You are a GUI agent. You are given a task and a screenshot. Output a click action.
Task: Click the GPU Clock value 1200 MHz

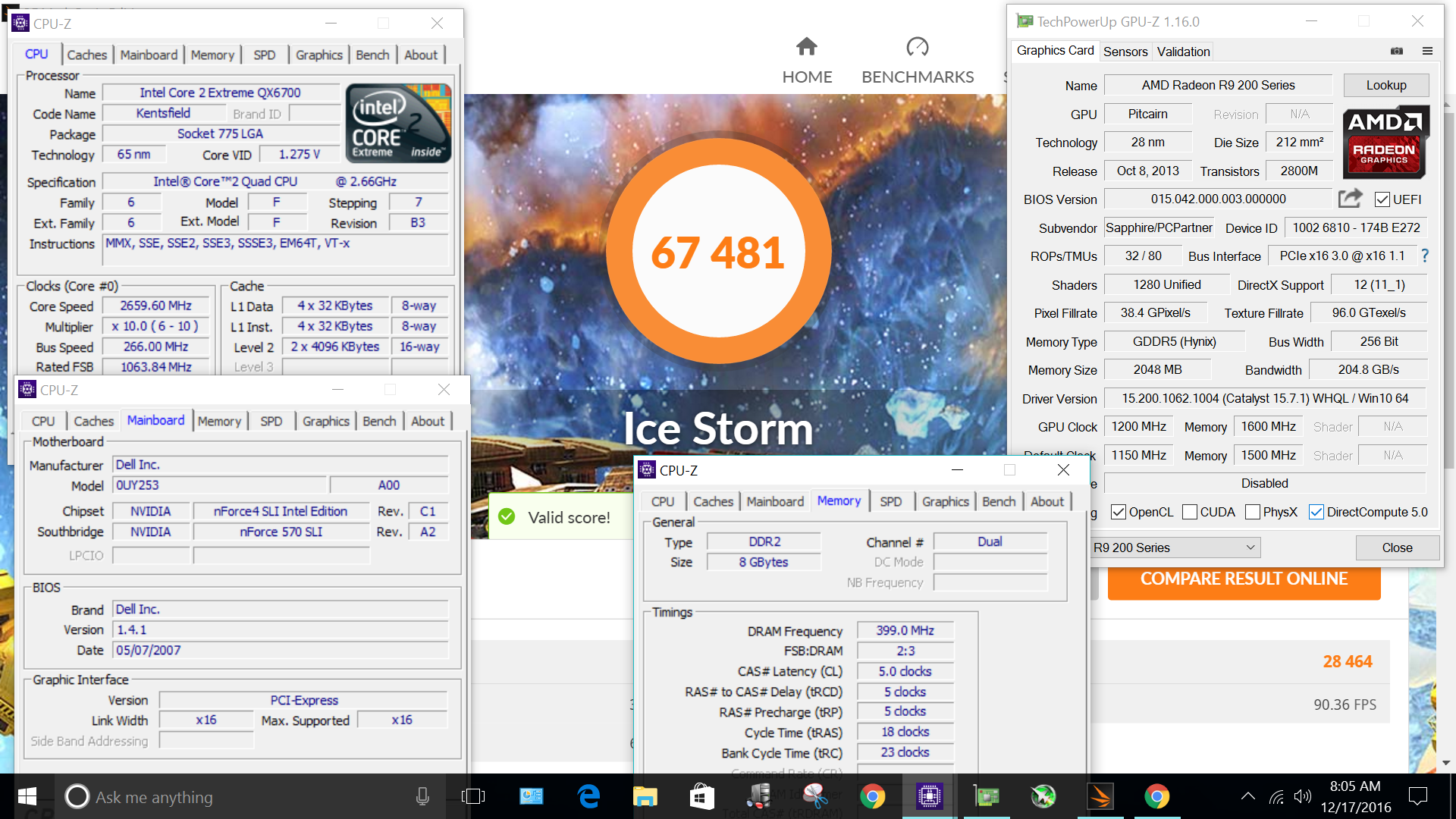(1138, 426)
